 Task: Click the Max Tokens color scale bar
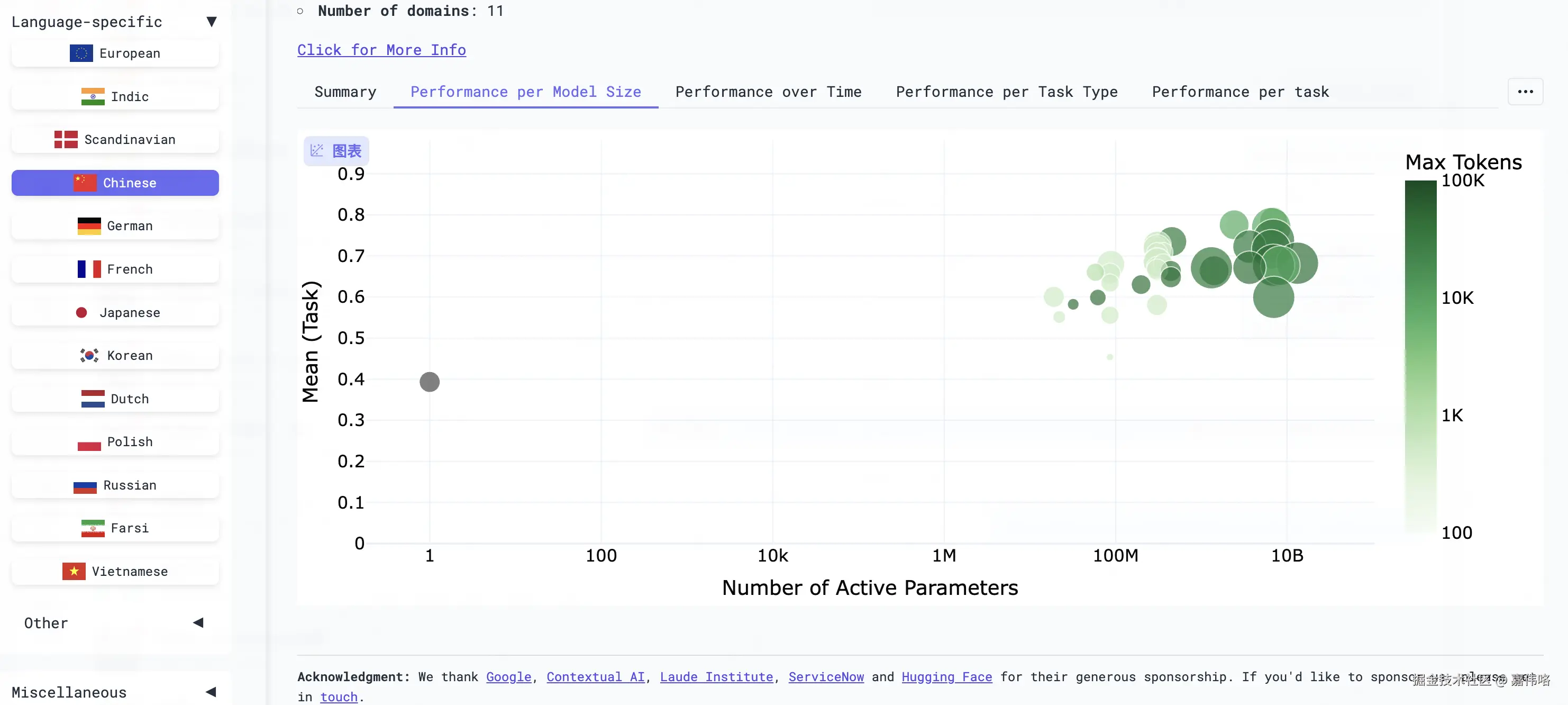pyautogui.click(x=1420, y=356)
